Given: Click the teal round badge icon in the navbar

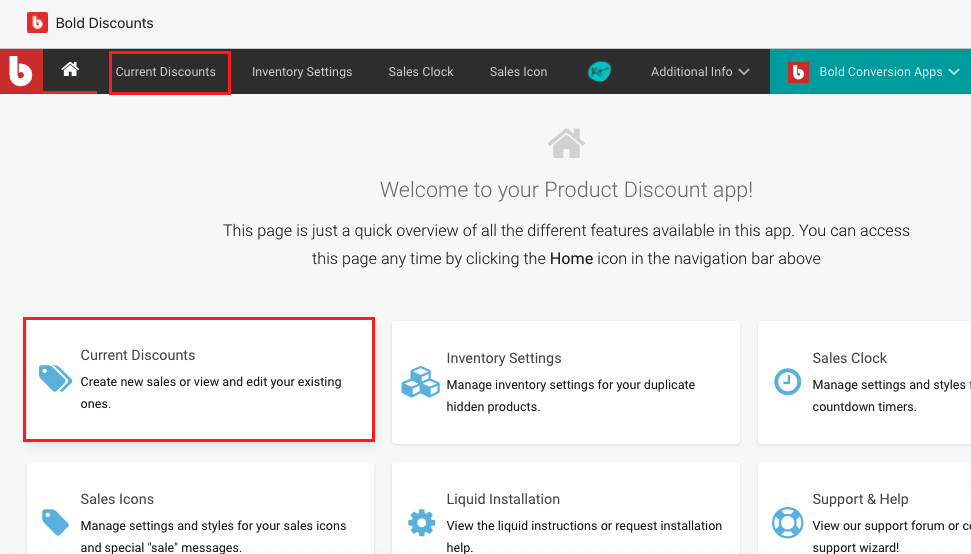Looking at the screenshot, I should [x=599, y=72].
